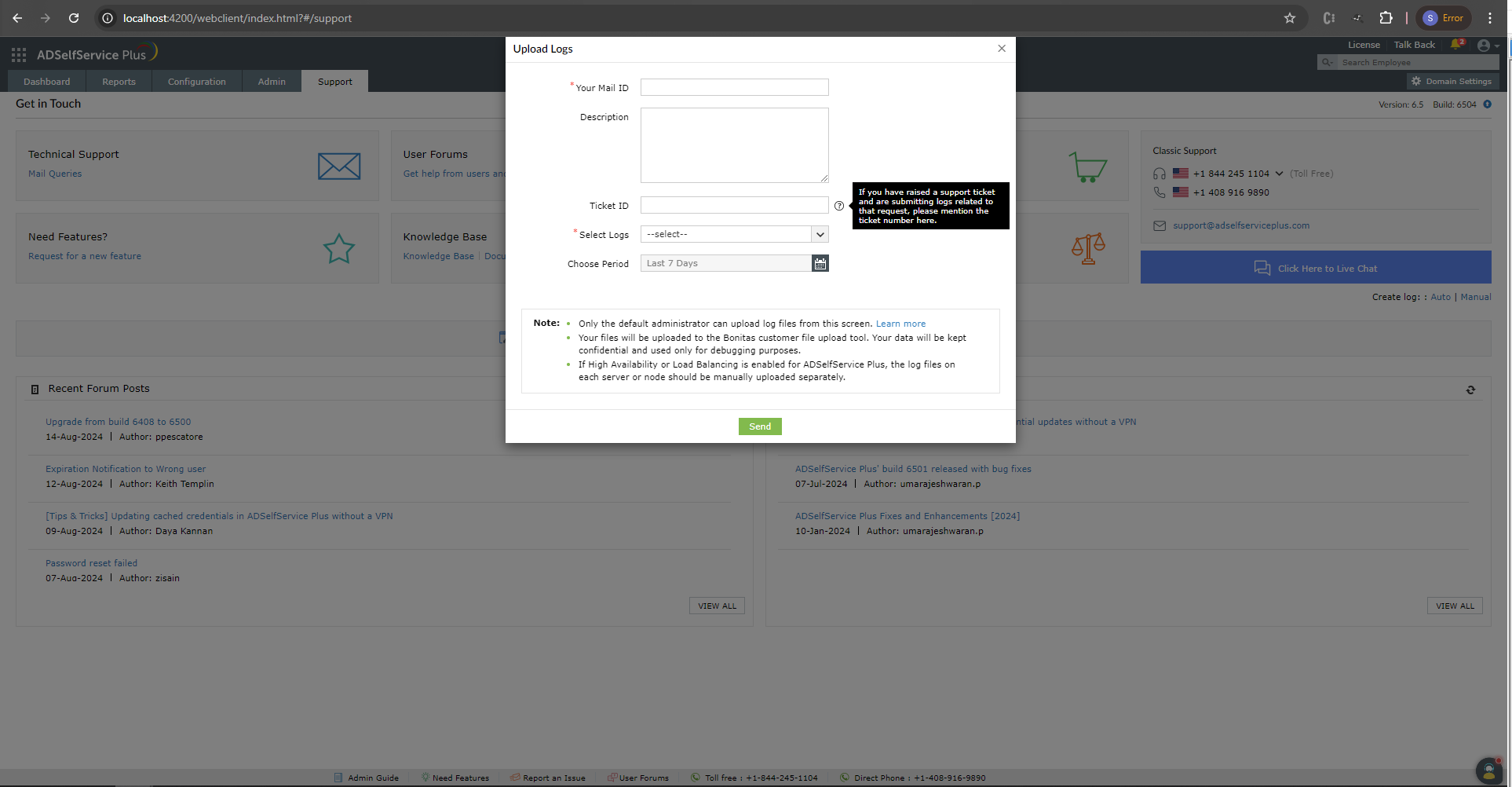Screen dimensions: 1512x787
Task: Open the apps grid icon beside ADSelfService Plus
Action: 18,54
